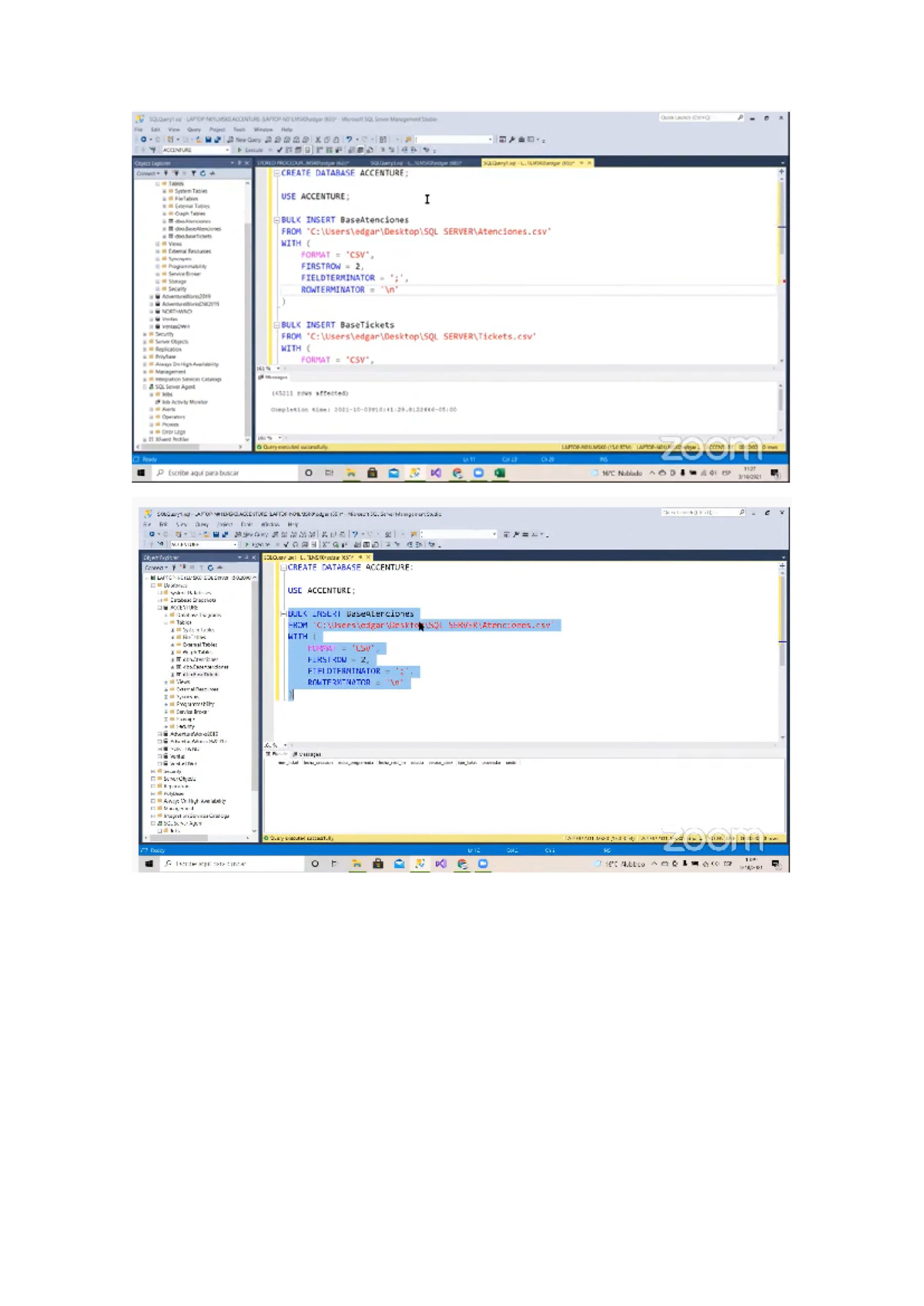The width and height of the screenshot is (924, 1306).
Task: Select Job Activity Monitor in upper tree
Action: tap(182, 402)
